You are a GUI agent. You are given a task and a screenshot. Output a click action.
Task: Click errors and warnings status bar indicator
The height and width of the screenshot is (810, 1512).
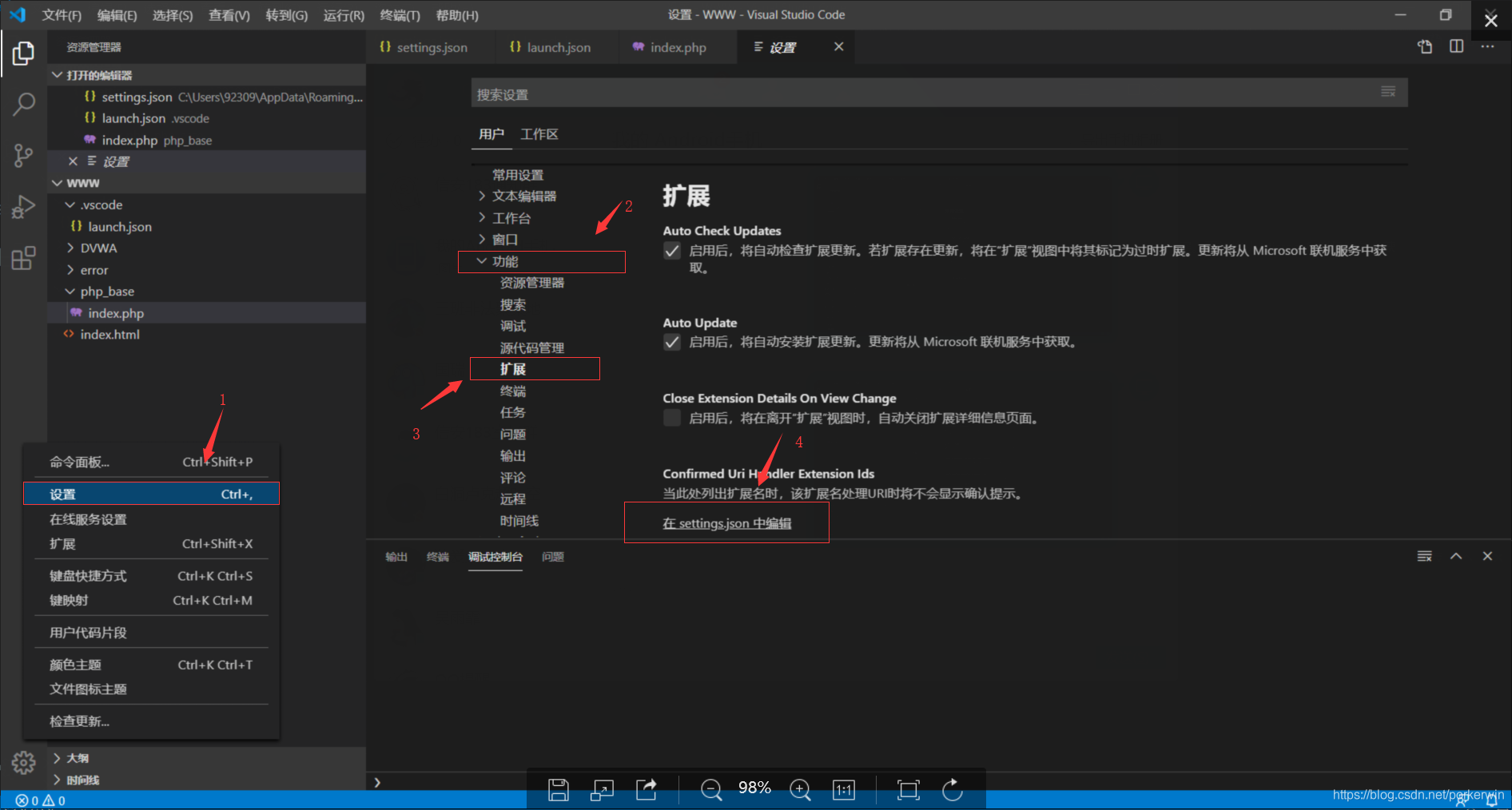(41, 800)
